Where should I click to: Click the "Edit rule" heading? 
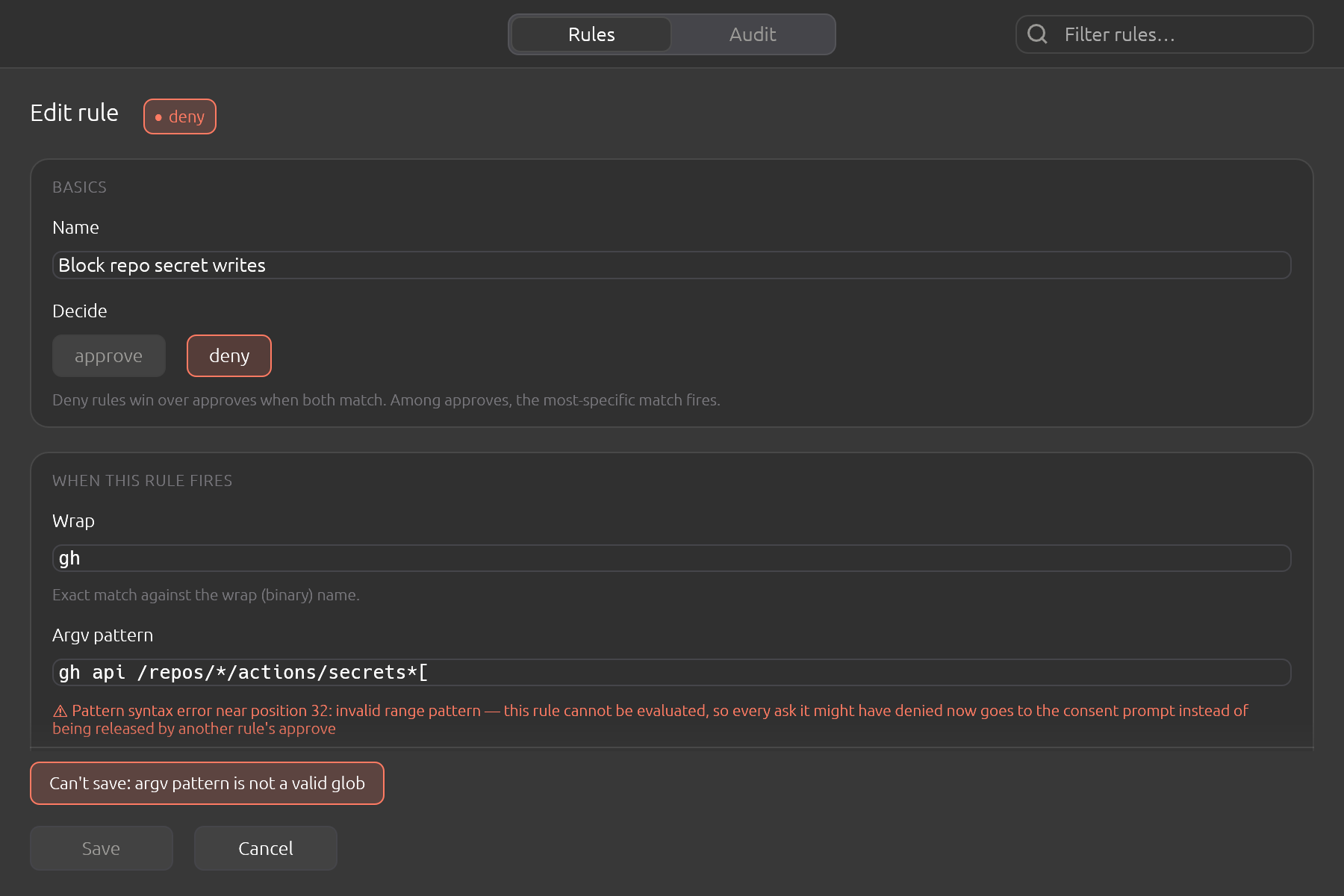[x=75, y=113]
